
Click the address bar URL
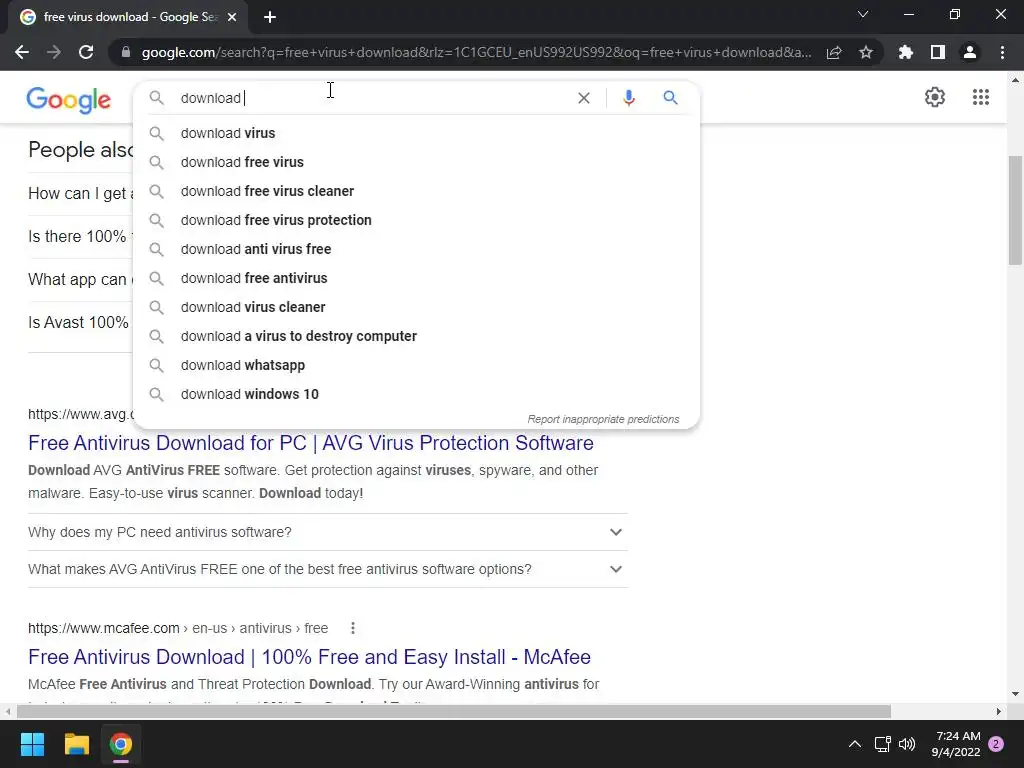[x=476, y=52]
